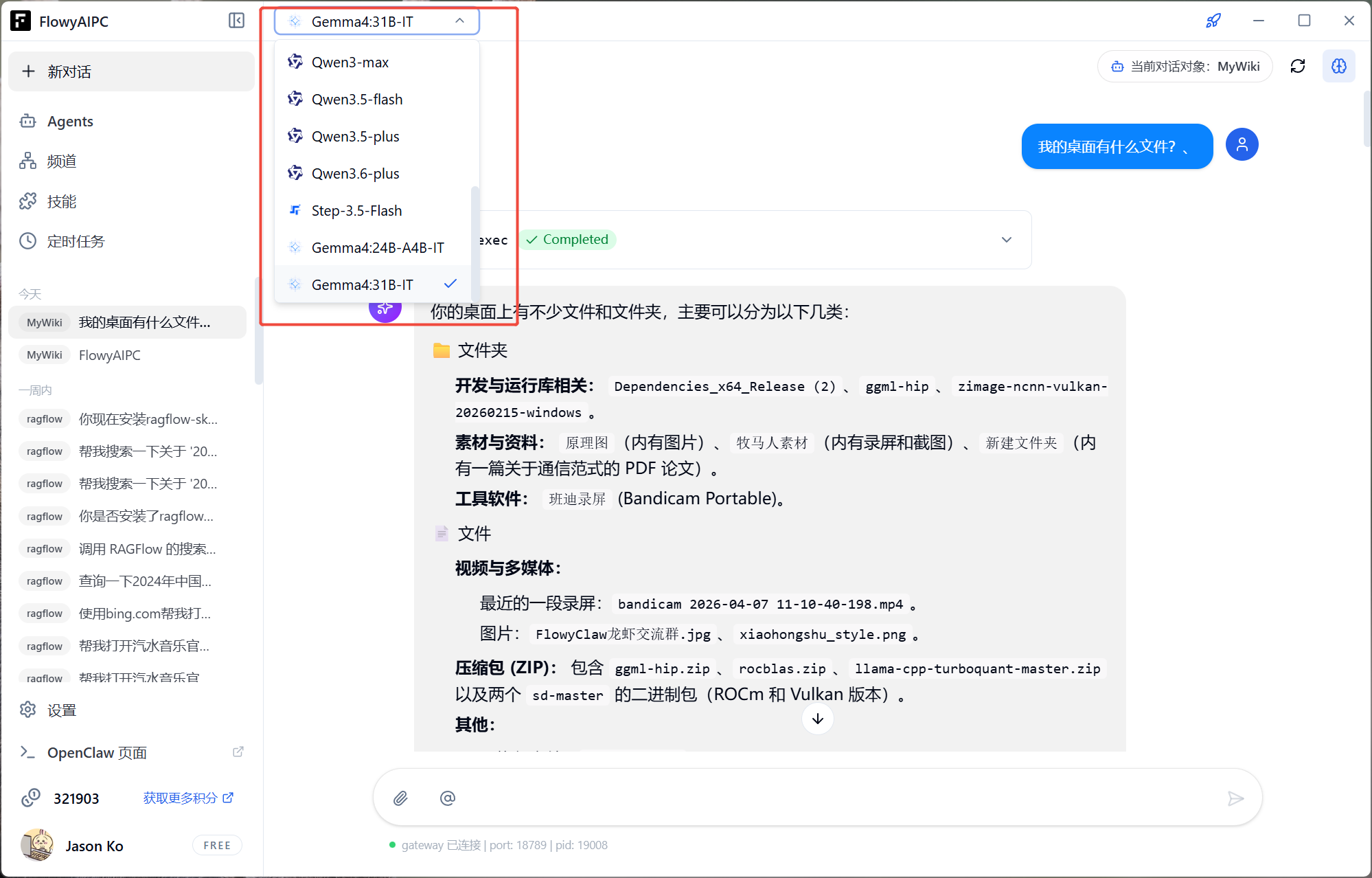Image resolution: width=1372 pixels, height=878 pixels.
Task: Select Qwen3.5-plus model
Action: pyautogui.click(x=373, y=136)
